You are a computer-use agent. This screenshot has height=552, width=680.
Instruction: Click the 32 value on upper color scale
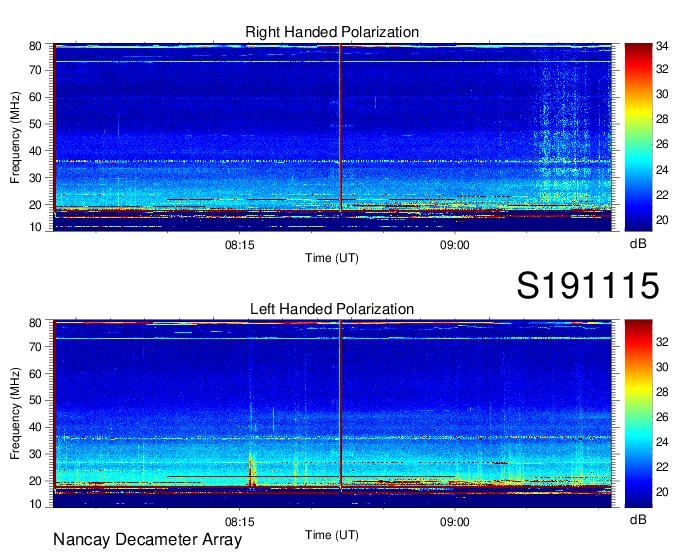(662, 69)
